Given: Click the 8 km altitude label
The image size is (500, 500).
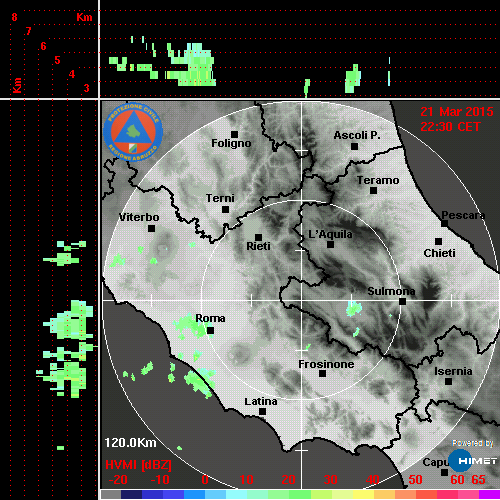Looking at the screenshot, I should point(14,17).
